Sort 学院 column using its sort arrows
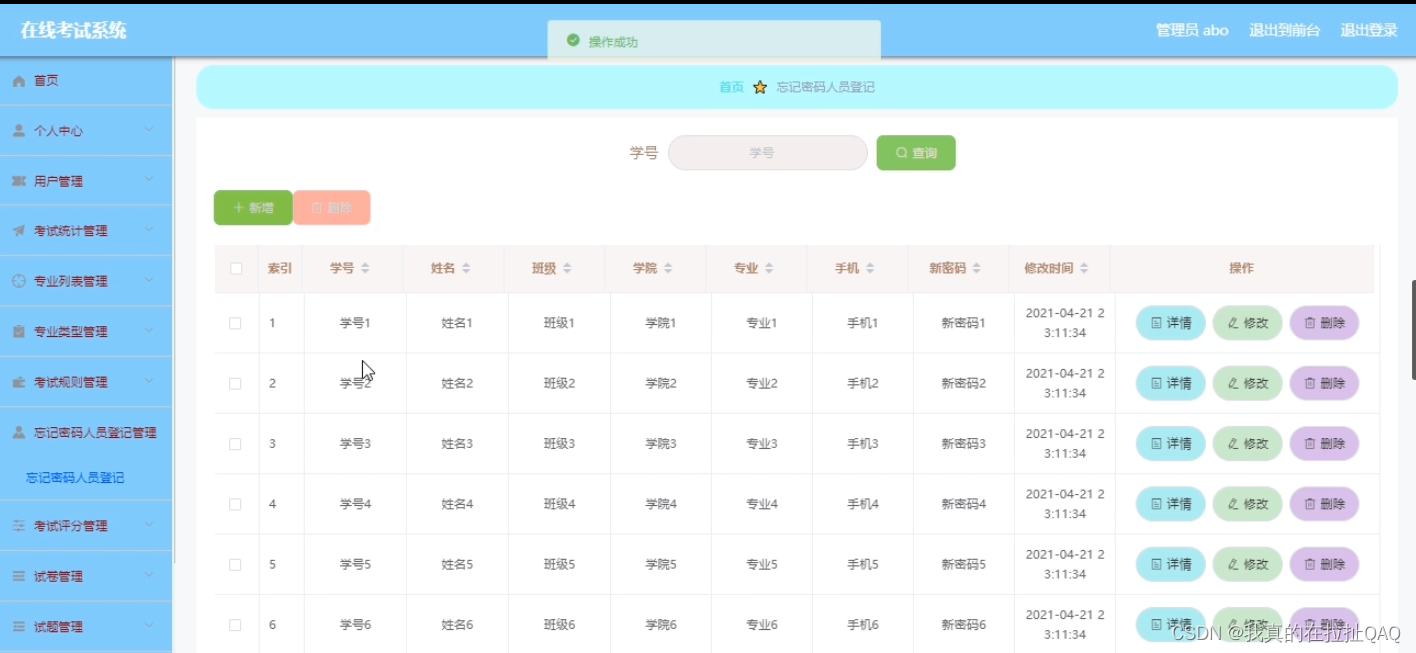 pos(668,269)
